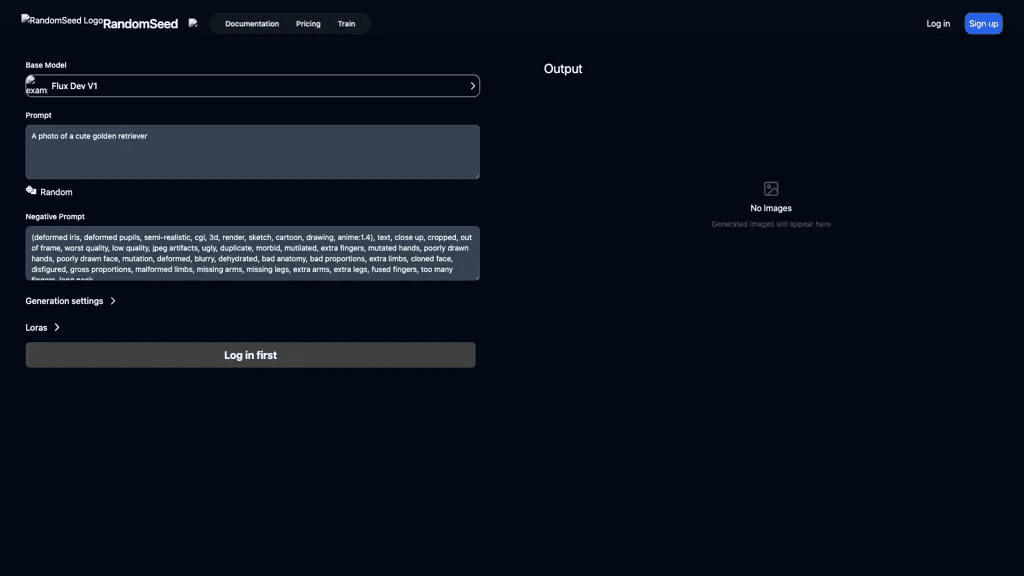Screen dimensions: 1024x576
Task: Click the Output heading
Action: [563, 69]
